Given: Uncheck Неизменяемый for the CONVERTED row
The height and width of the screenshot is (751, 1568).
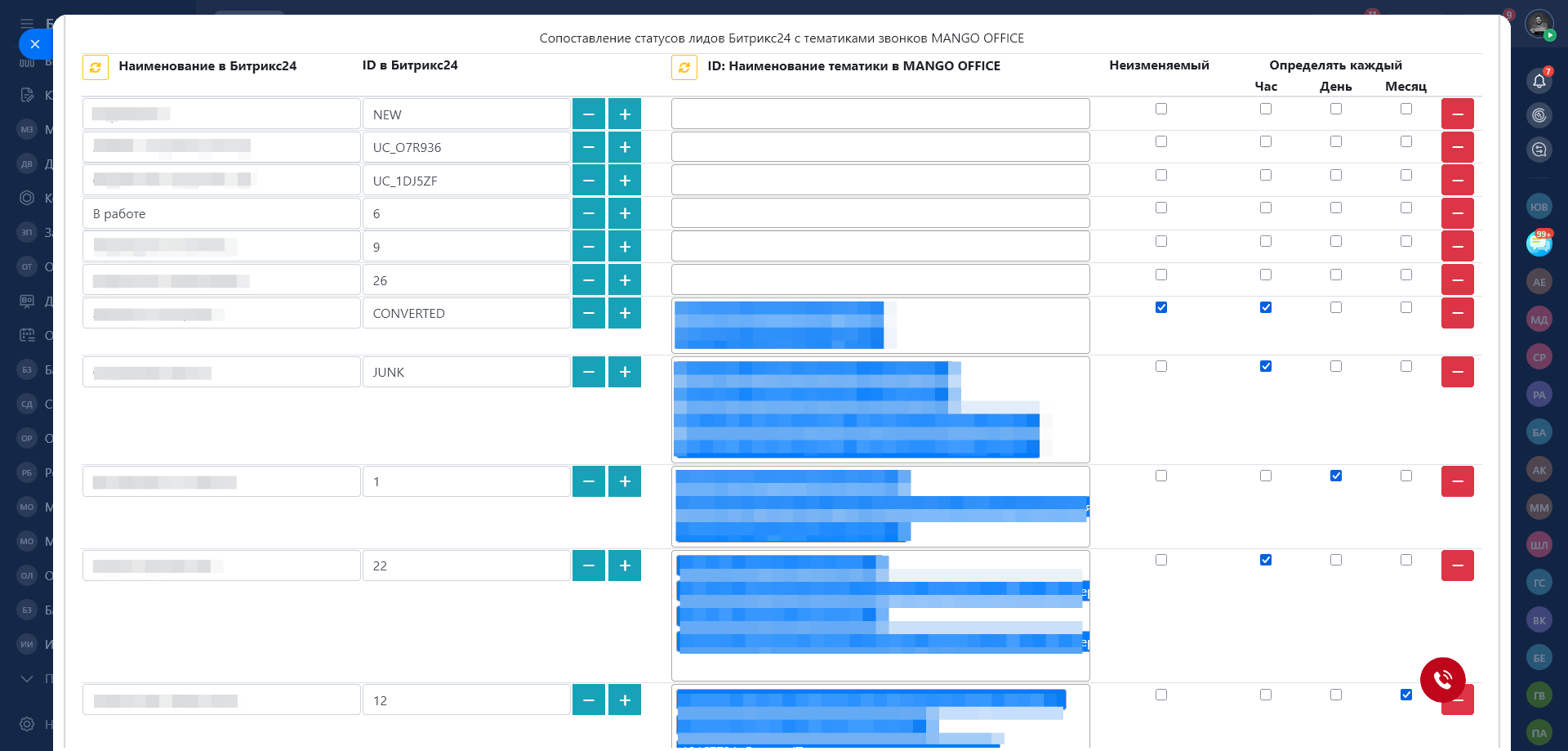Looking at the screenshot, I should 1161,307.
